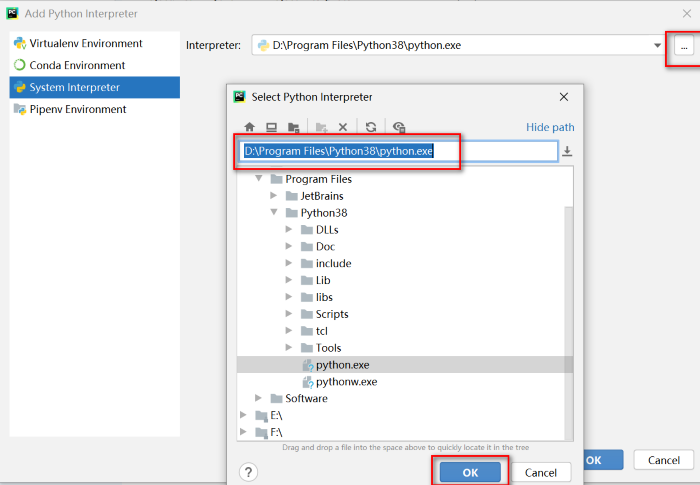700x485 pixels.
Task: Expand the E:\ drive arrow
Action: point(243,415)
